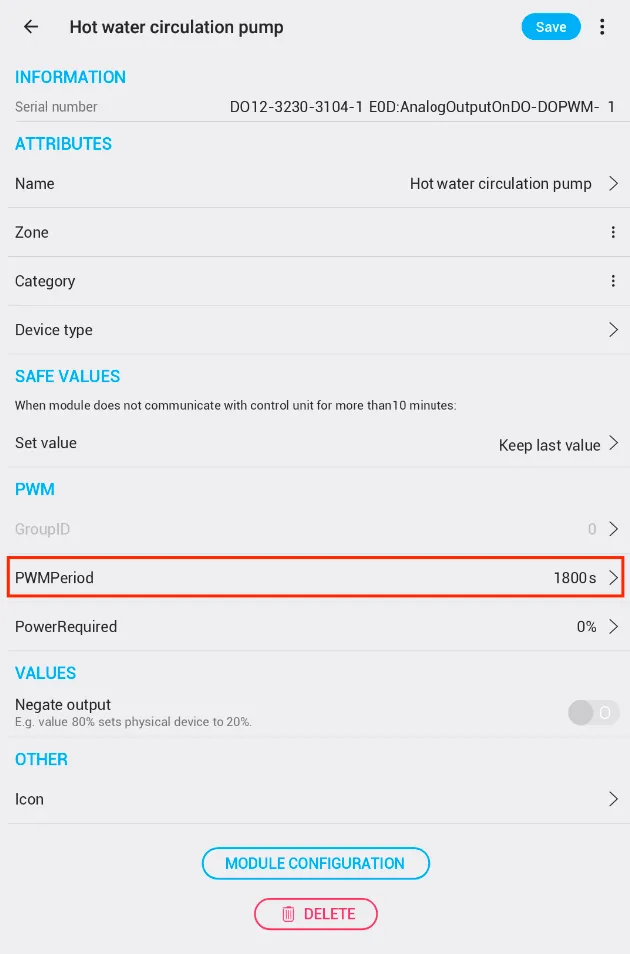This screenshot has height=954, width=630.
Task: Click the PWMPeriod value 1800s
Action: (x=574, y=578)
